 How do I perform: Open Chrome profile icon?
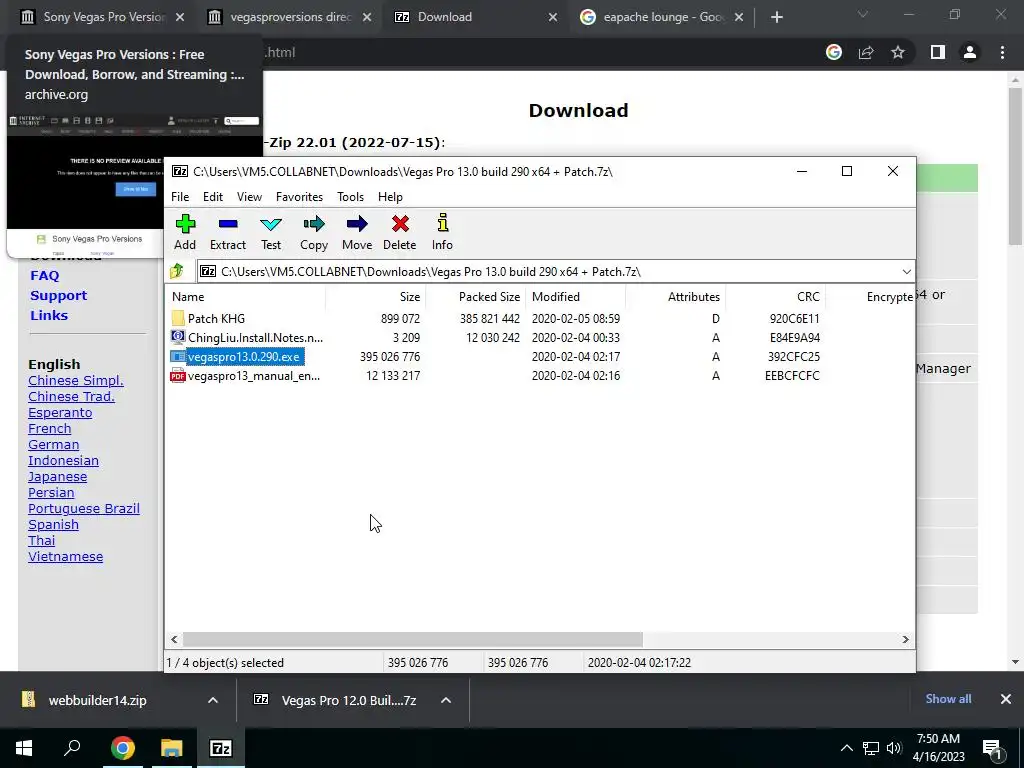970,52
